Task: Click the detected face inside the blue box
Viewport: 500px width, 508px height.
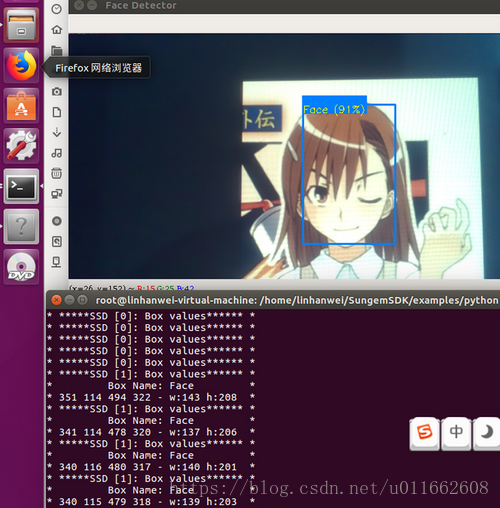Action: [x=349, y=174]
